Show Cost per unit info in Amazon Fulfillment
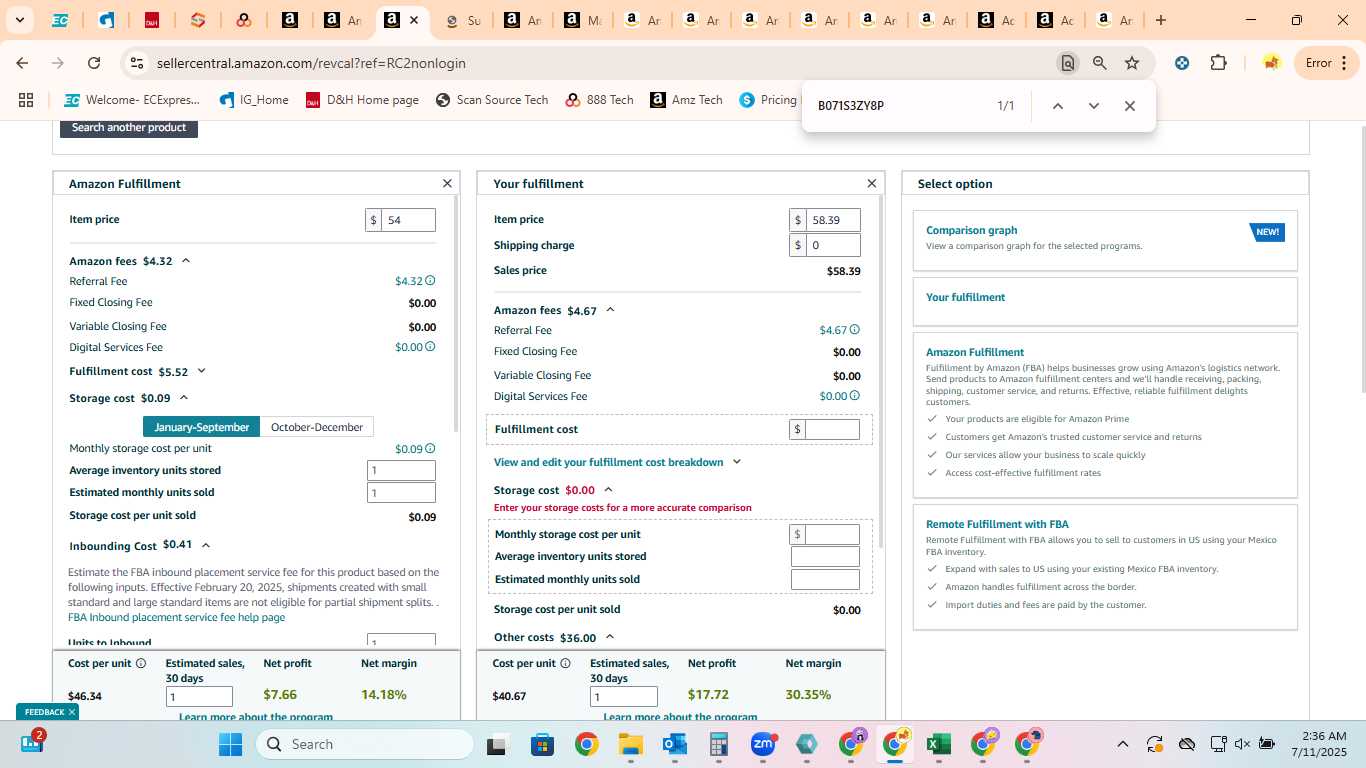This screenshot has height=768, width=1366. pyautogui.click(x=141, y=663)
